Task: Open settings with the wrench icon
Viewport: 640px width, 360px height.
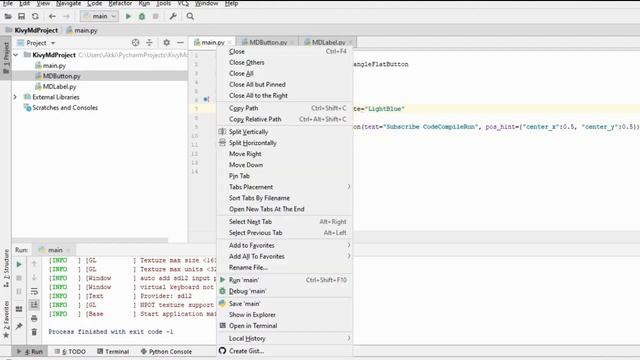Action: tap(173, 16)
